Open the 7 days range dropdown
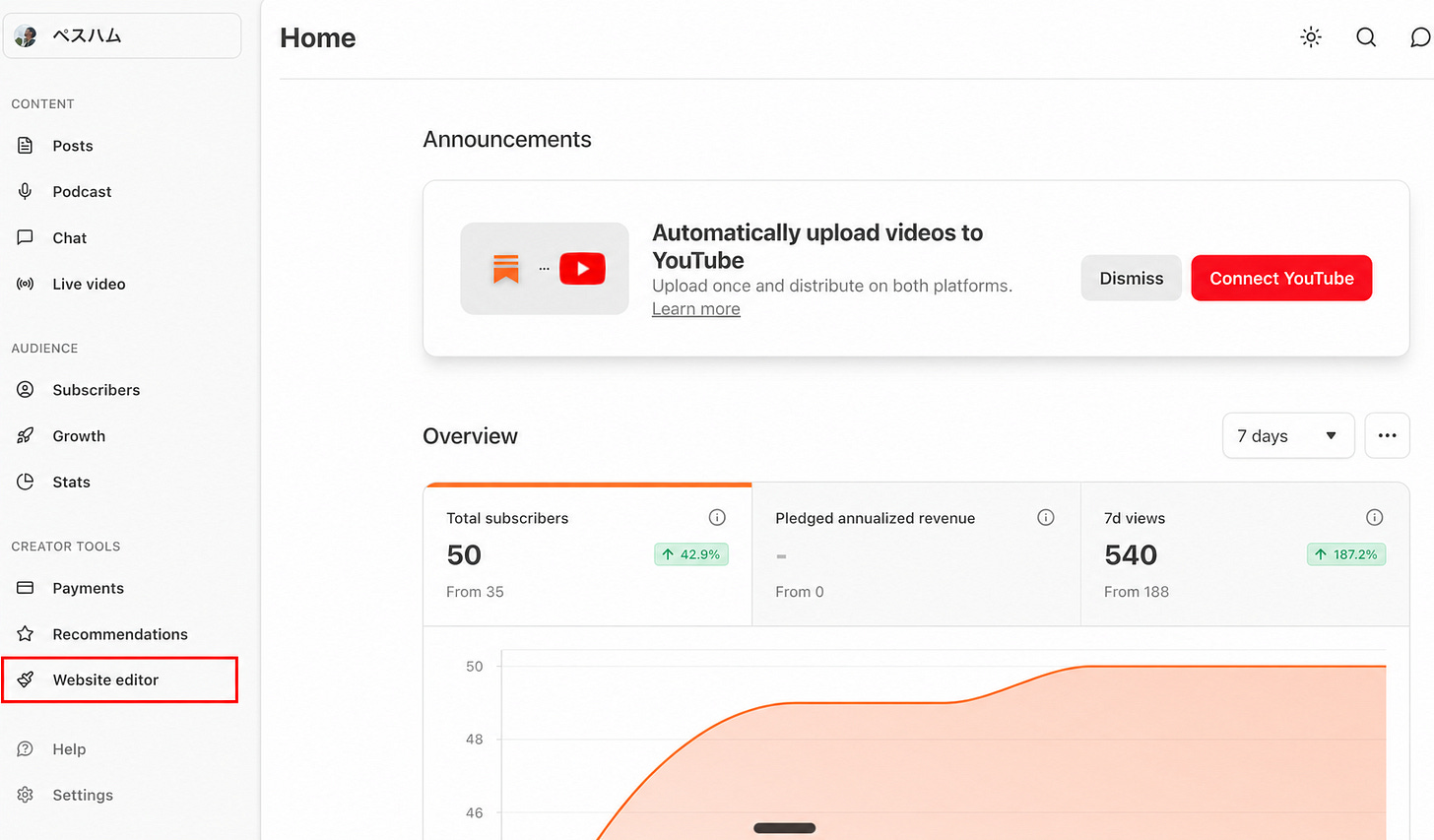The image size is (1434, 840). coord(1288,435)
